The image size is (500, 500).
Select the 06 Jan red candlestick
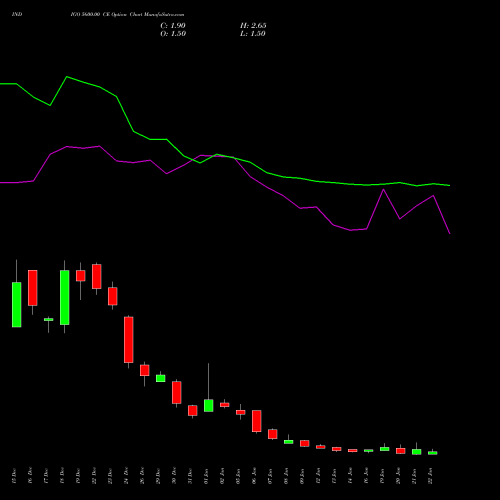(257, 421)
